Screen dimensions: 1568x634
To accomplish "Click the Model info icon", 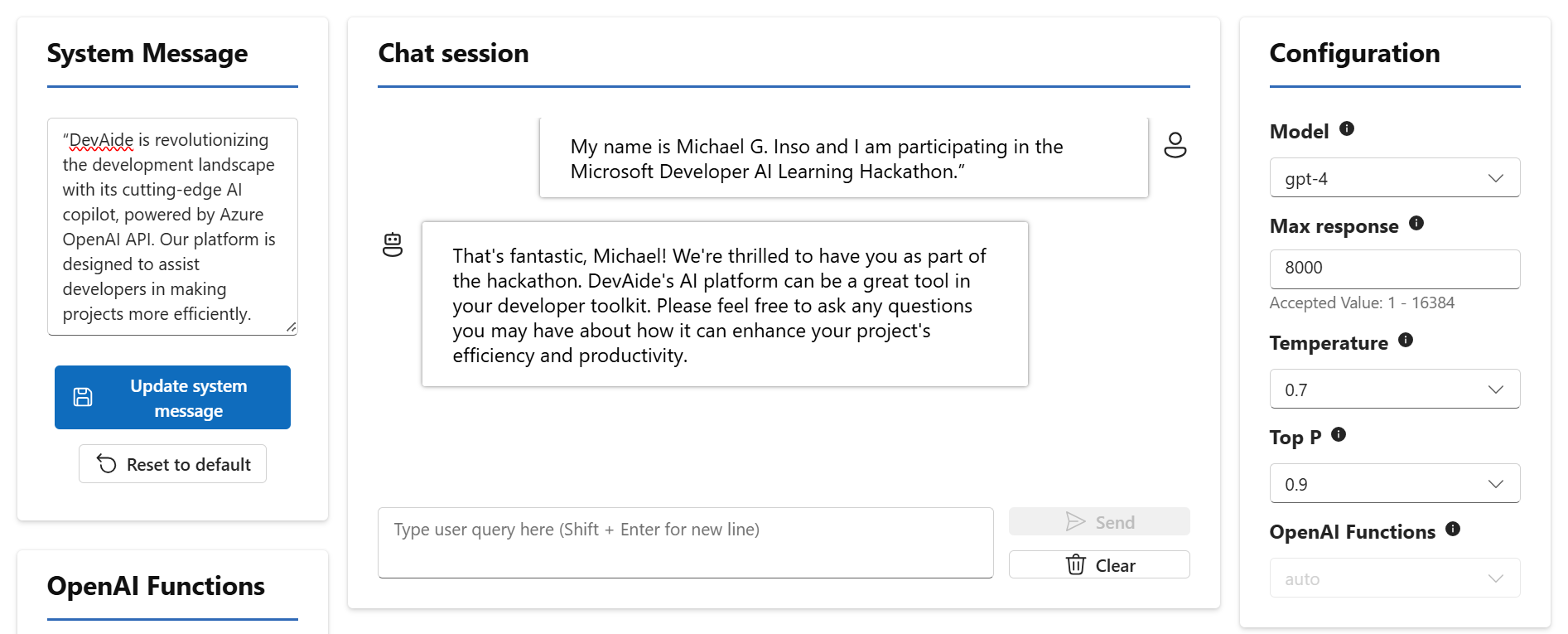I will 1347,128.
